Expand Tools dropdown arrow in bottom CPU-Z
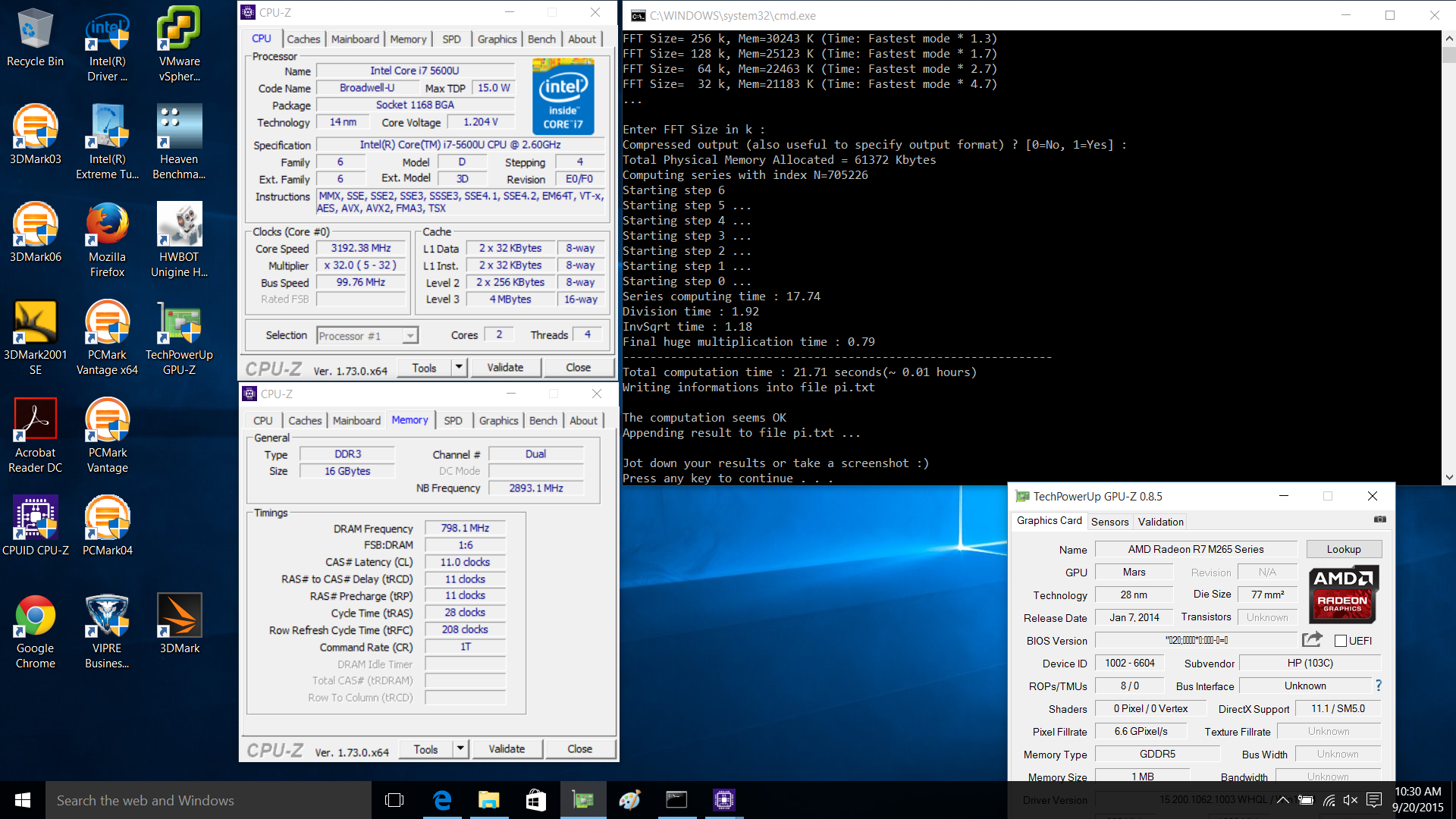1456x819 pixels. [460, 749]
